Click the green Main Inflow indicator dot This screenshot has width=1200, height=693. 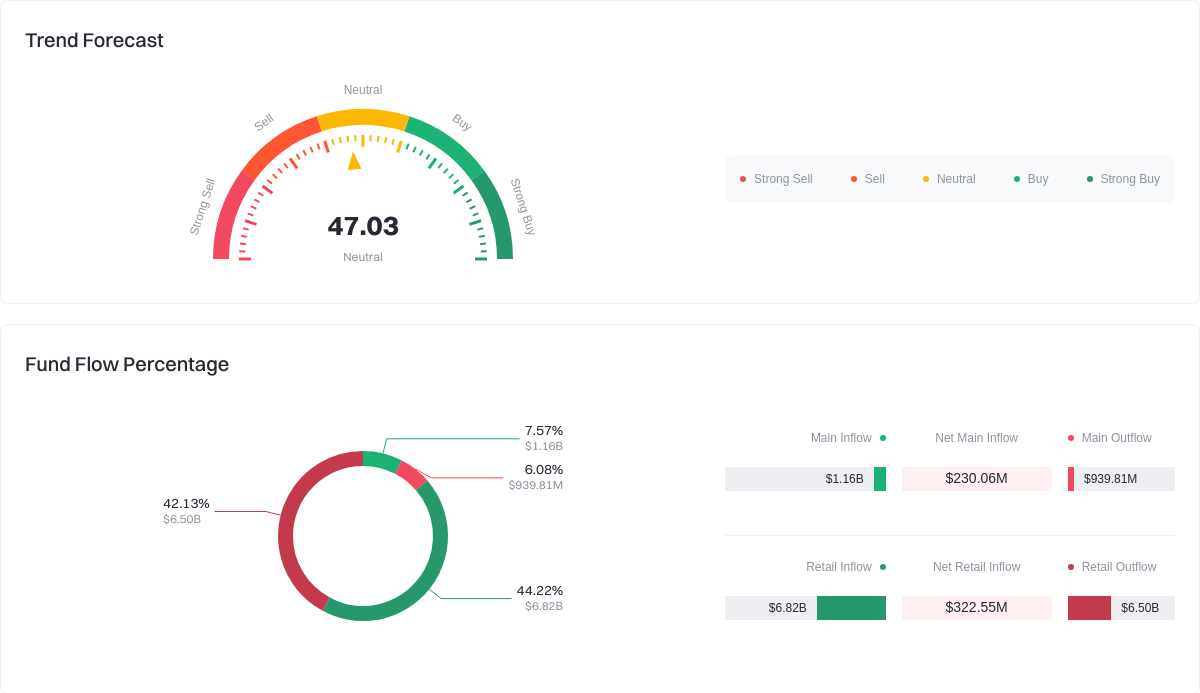pyautogui.click(x=882, y=438)
